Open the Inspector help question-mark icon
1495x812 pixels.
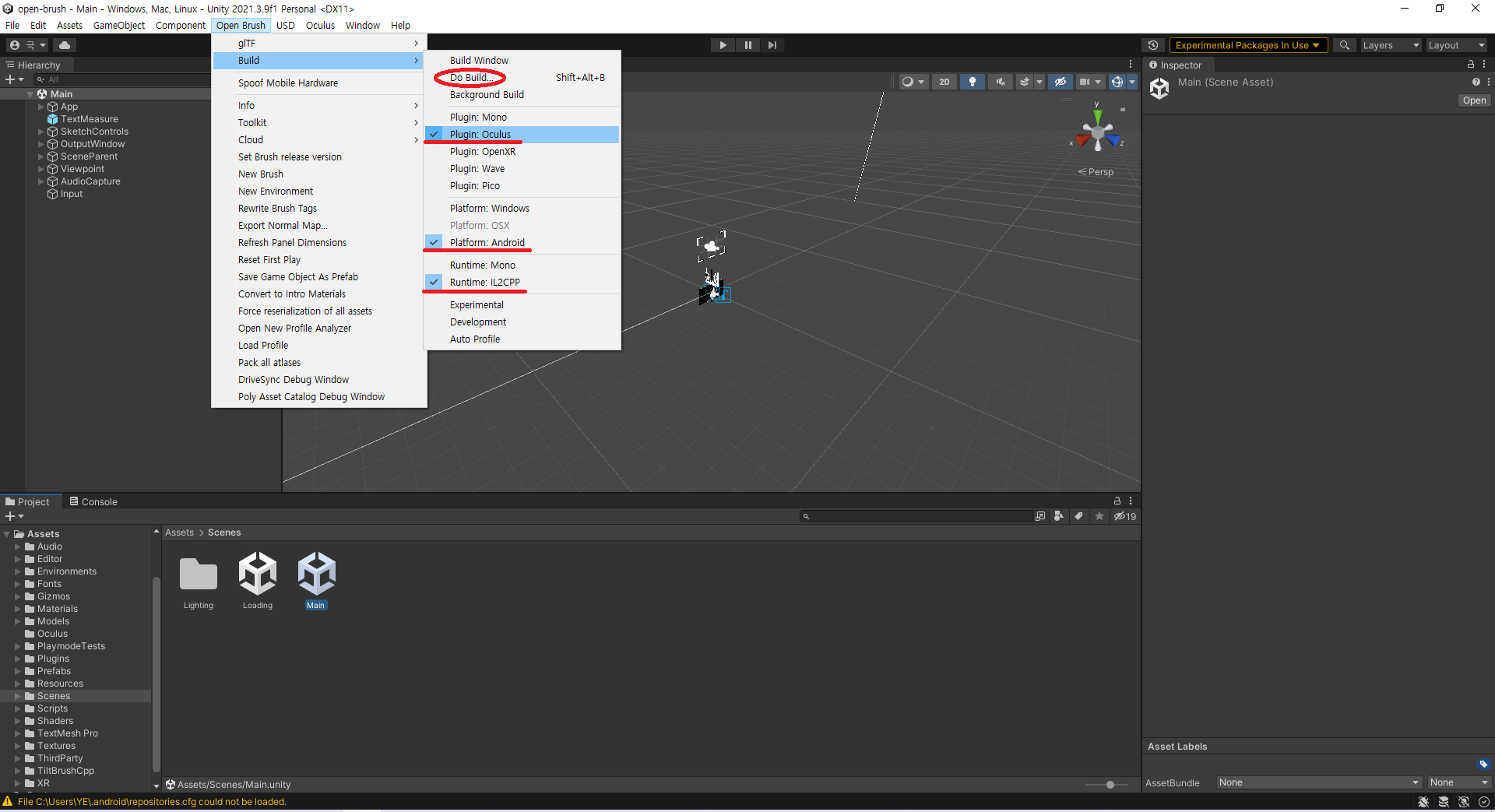click(x=1476, y=82)
